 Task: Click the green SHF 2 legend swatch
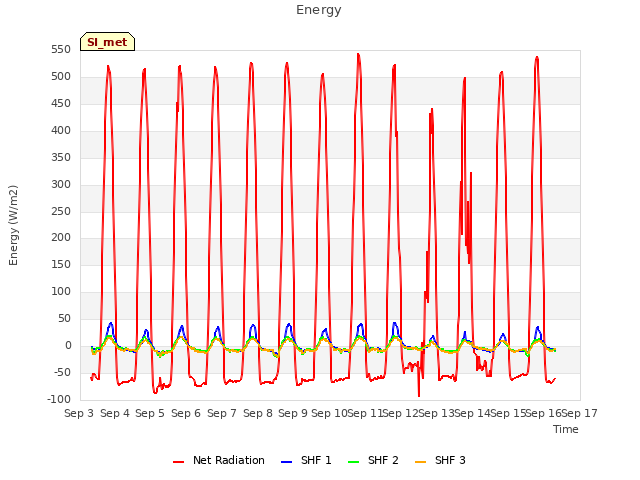click(x=353, y=462)
